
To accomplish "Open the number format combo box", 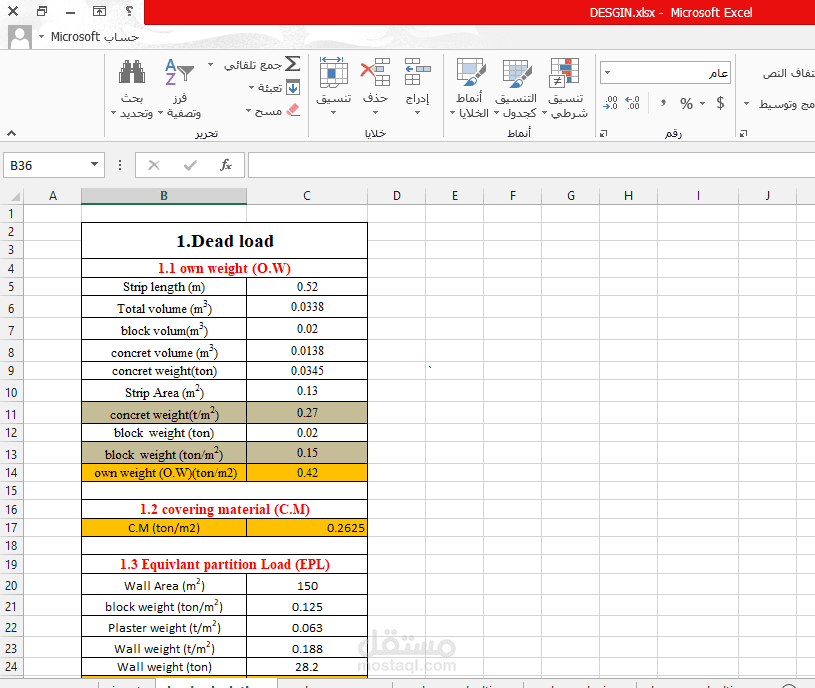I will pos(665,73).
